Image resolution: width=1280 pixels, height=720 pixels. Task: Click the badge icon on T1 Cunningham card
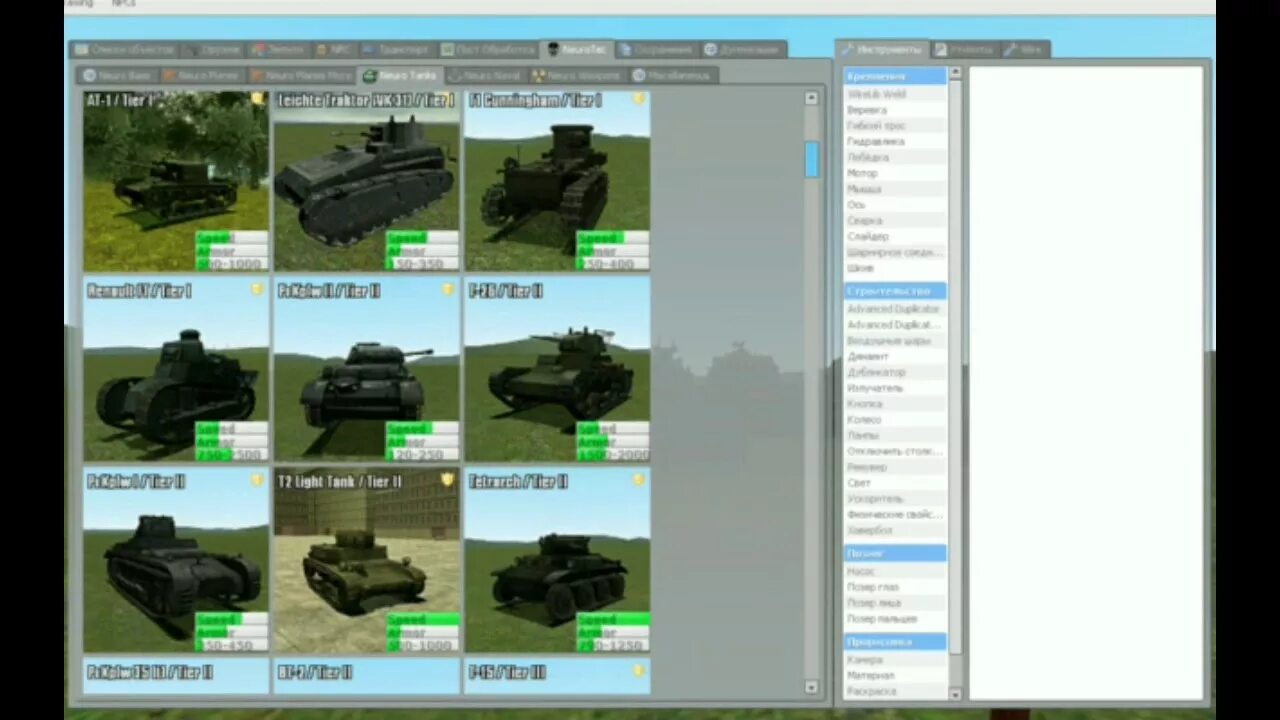click(x=638, y=99)
